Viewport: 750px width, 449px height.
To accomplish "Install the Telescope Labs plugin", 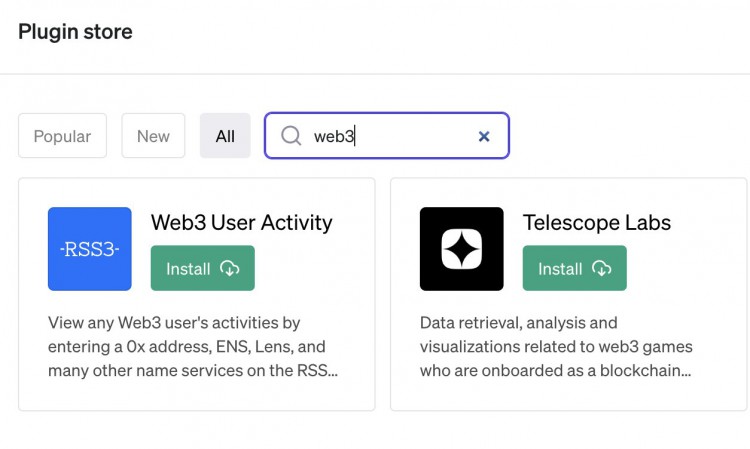I will [x=574, y=269].
